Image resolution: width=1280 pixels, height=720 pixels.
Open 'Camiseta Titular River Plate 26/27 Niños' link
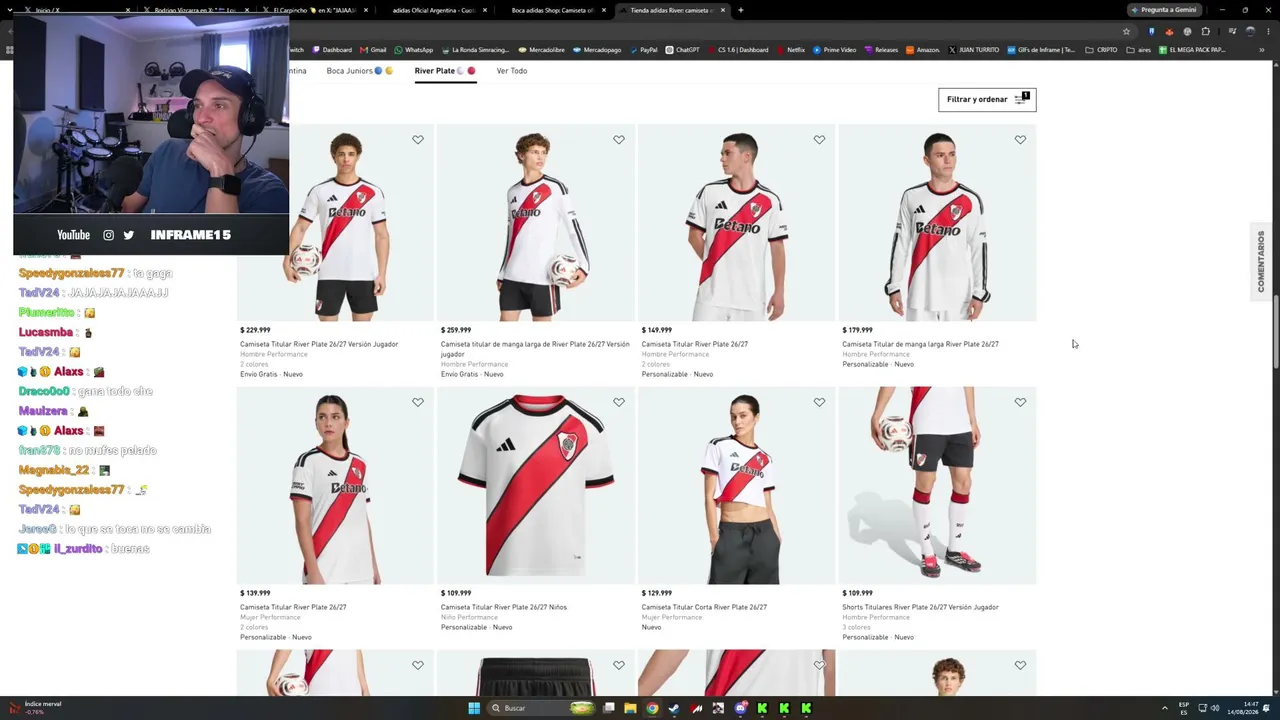pyautogui.click(x=503, y=607)
